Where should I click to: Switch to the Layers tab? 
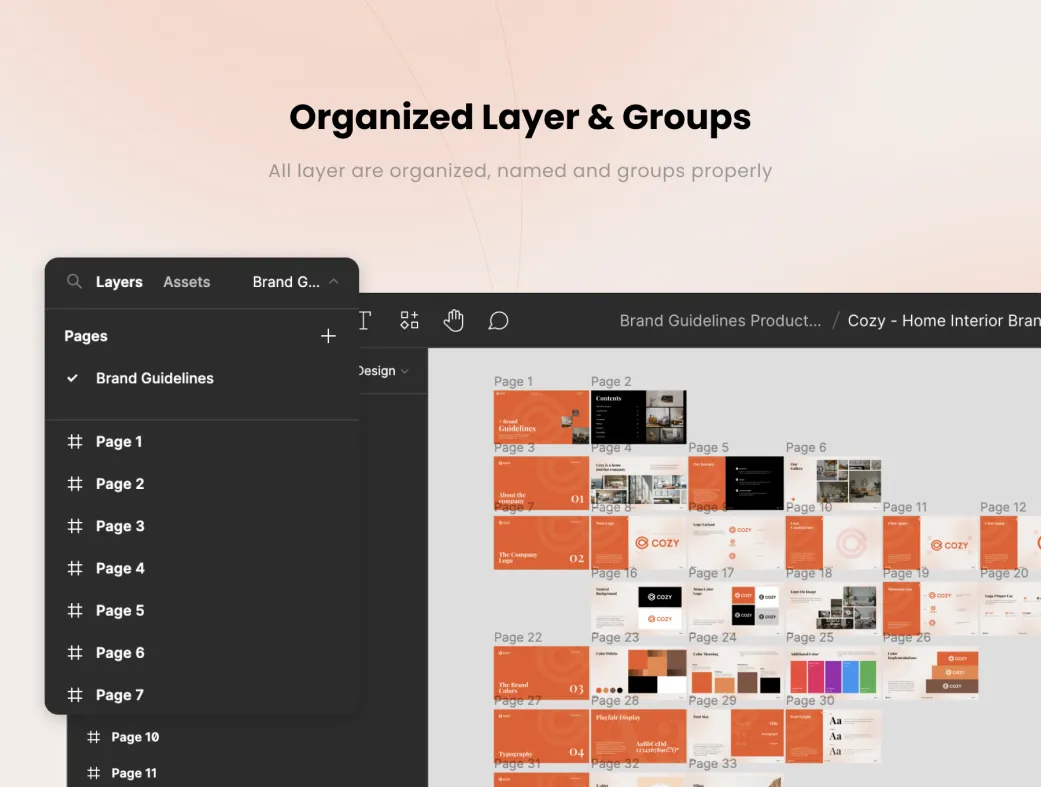[x=119, y=282]
